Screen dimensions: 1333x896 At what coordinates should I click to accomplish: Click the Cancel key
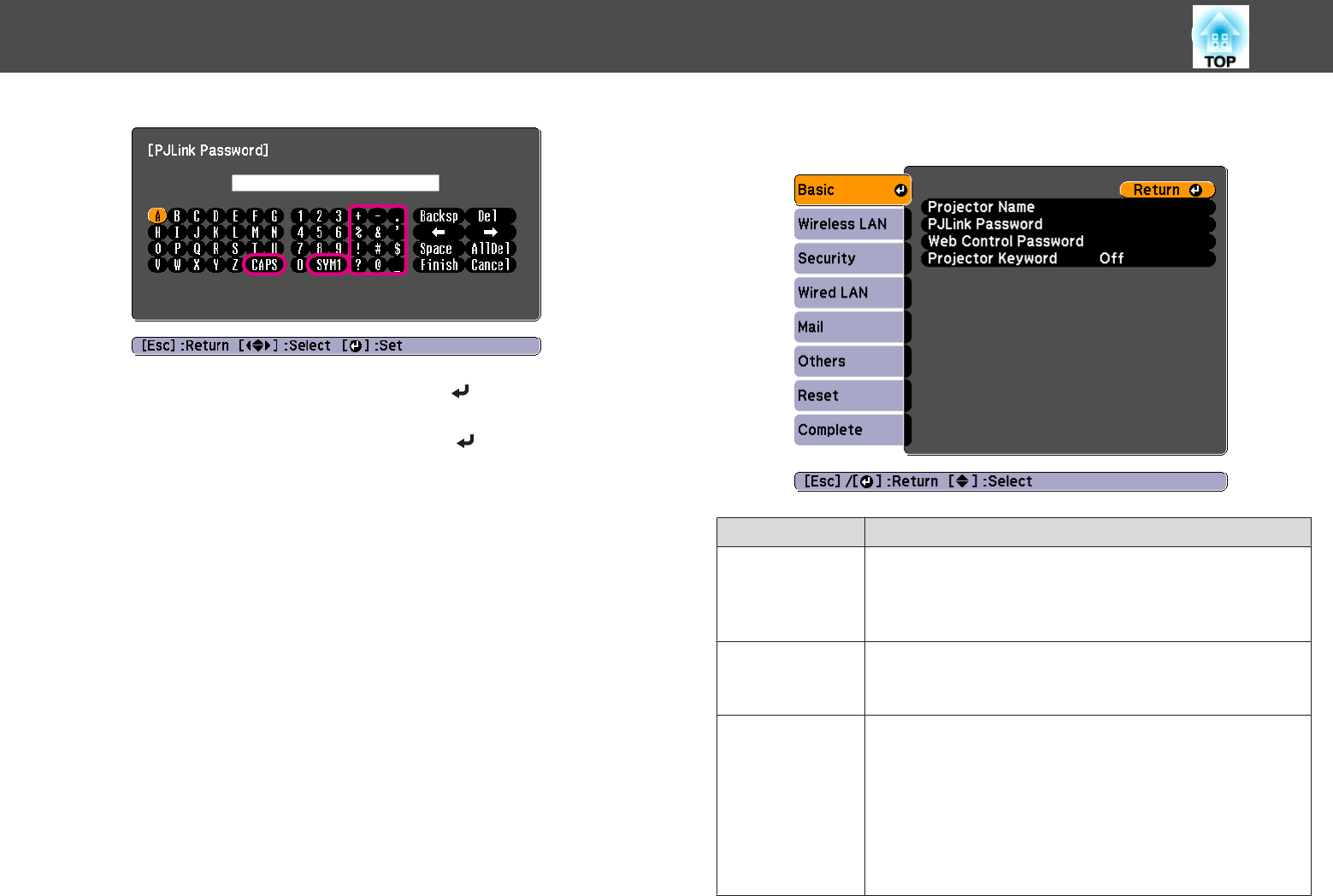point(491,265)
